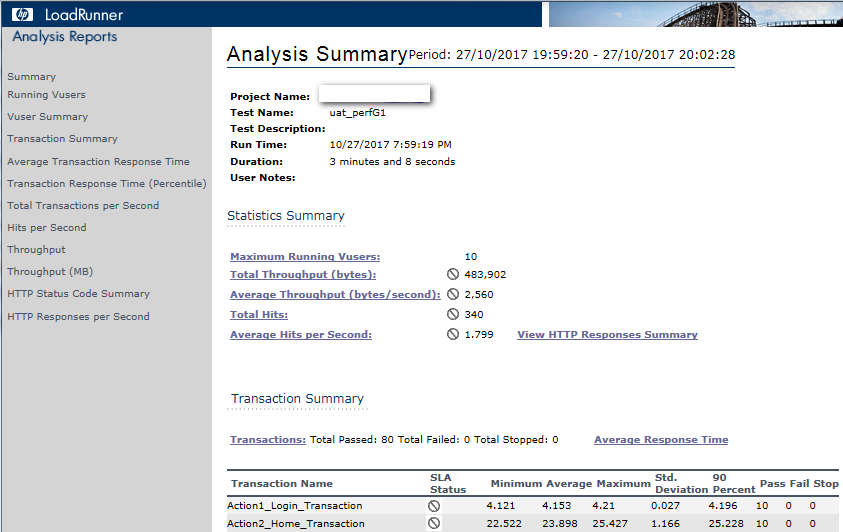Screen dimensions: 843x532
Task: Follow the Total Hits link
Action: pyautogui.click(x=259, y=314)
